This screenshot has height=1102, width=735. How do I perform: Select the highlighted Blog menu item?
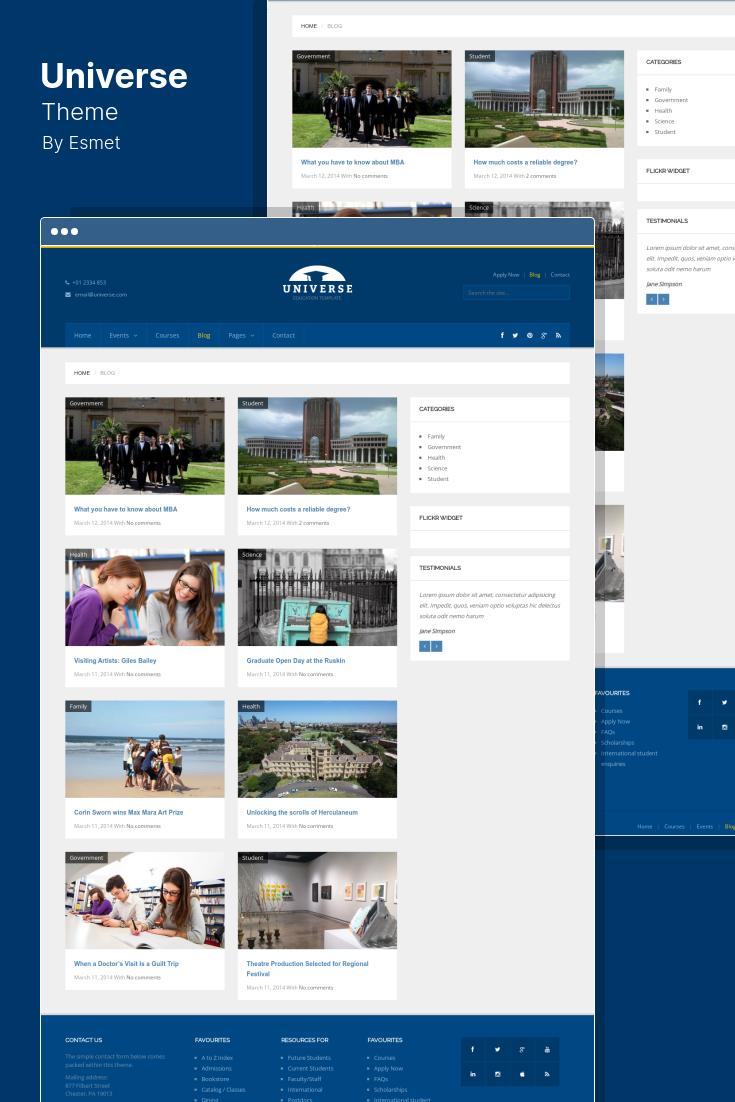tap(204, 335)
